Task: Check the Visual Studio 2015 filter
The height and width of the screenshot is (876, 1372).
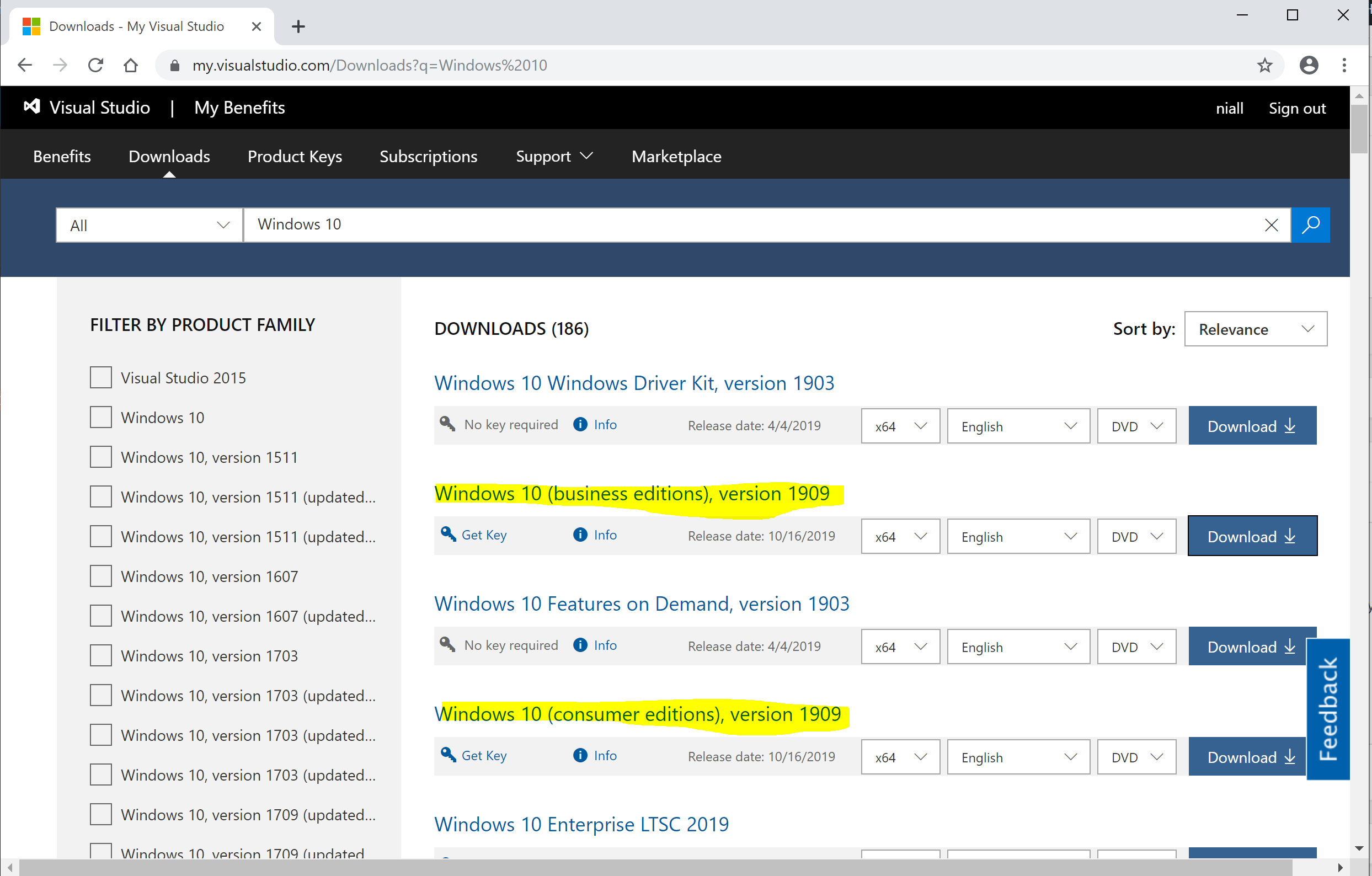Action: tap(101, 377)
